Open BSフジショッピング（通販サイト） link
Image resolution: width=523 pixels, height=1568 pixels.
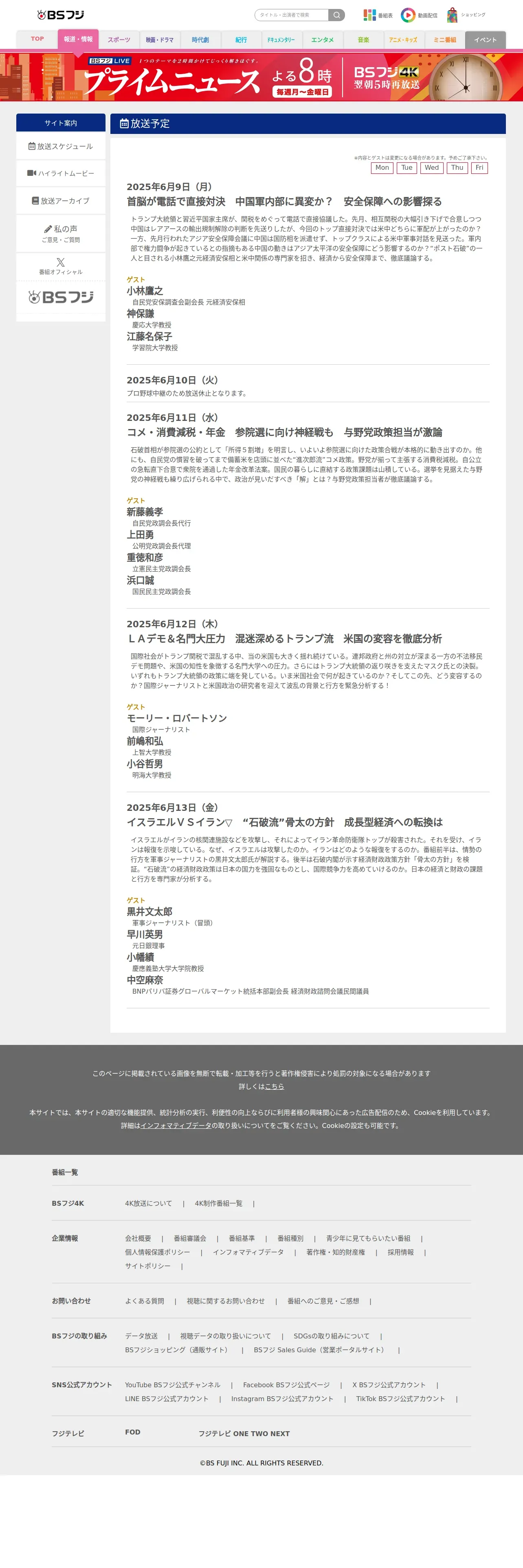(178, 1349)
